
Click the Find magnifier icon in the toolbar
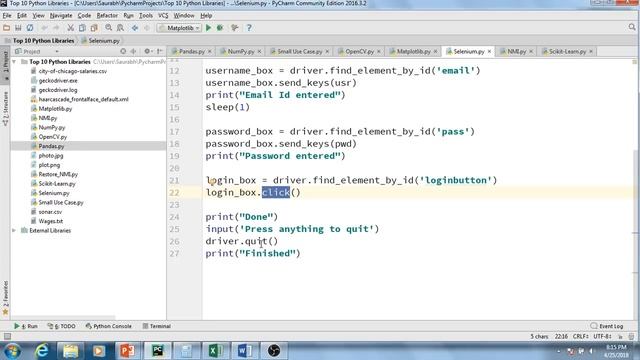click(109, 28)
